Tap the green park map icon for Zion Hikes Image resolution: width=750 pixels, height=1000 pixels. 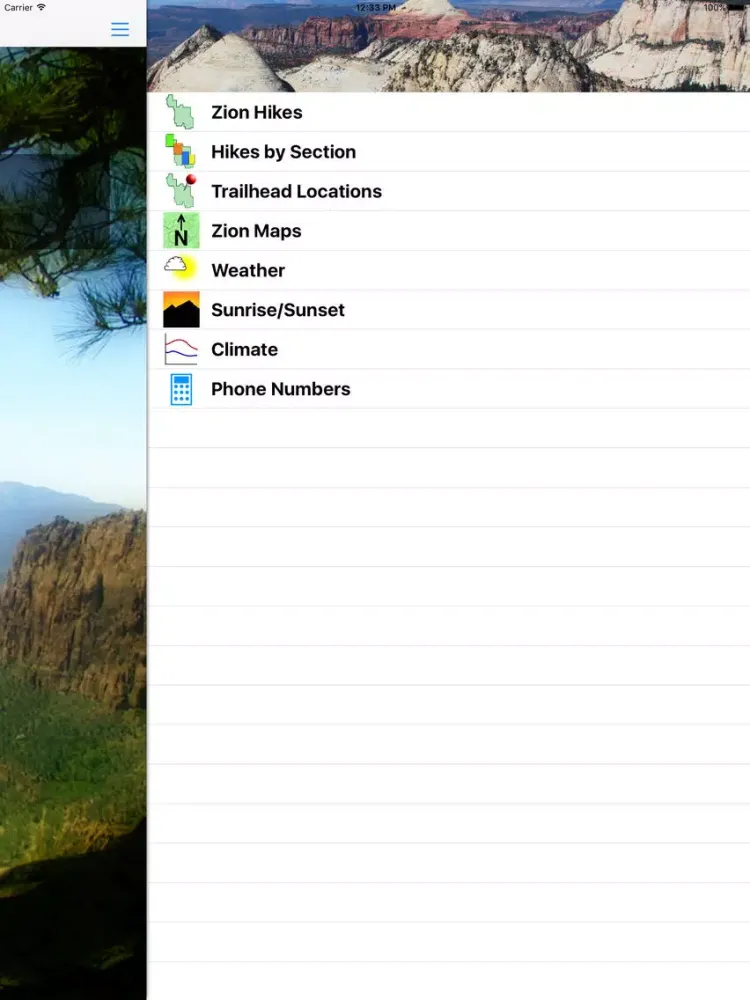(180, 112)
